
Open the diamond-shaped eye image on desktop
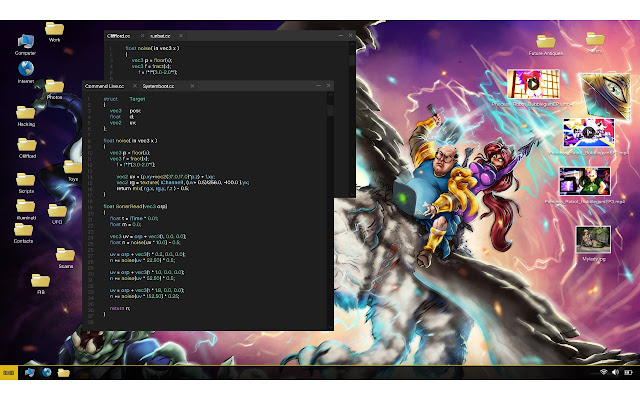coord(605,96)
